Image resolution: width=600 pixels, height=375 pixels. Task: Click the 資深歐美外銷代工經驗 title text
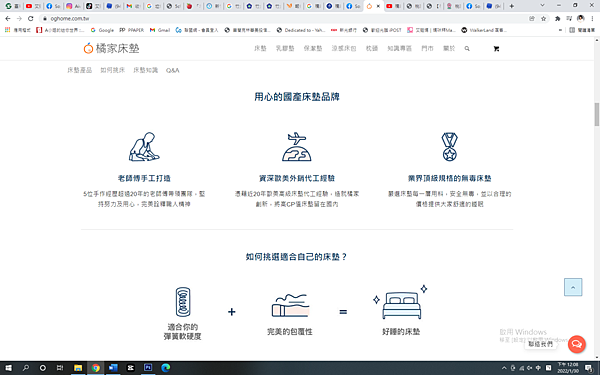(x=297, y=178)
